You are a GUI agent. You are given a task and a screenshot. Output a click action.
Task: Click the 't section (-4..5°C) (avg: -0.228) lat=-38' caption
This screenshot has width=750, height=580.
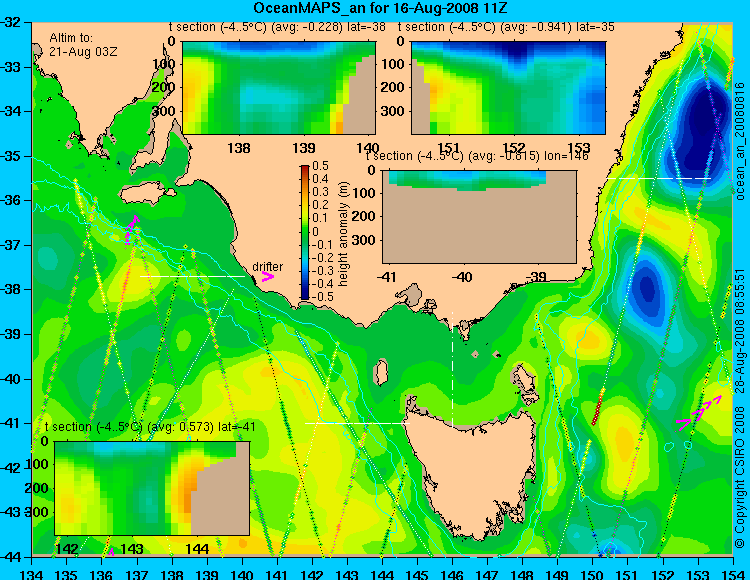tap(277, 27)
